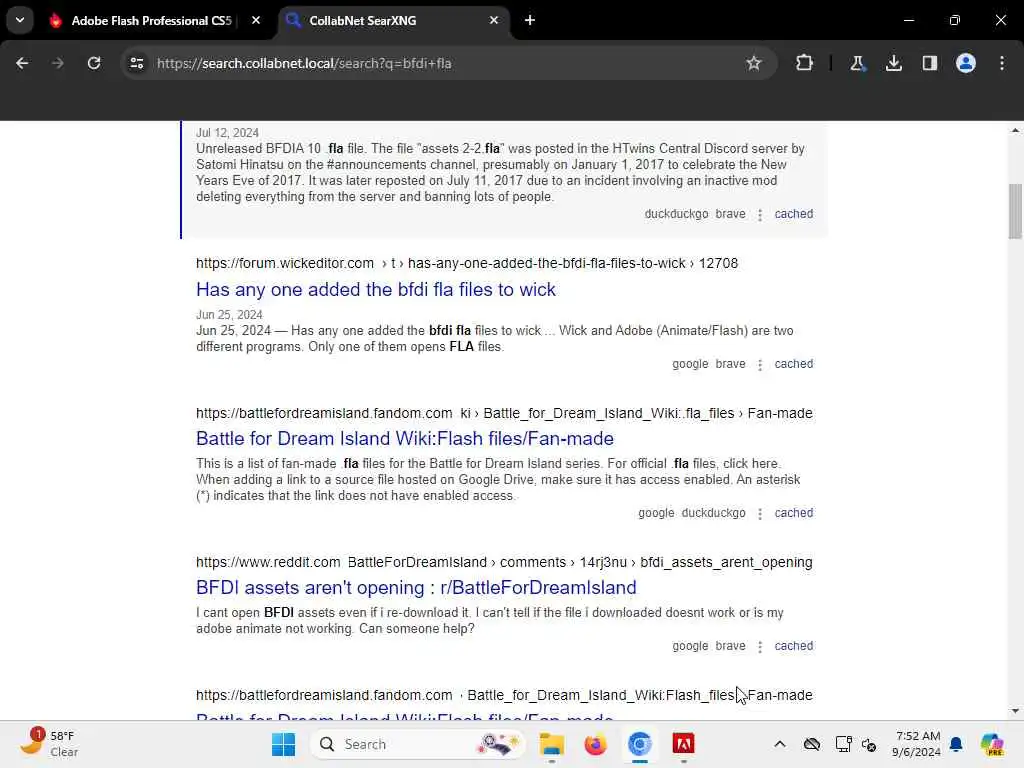Open cached link for the reddit result
The image size is (1024, 768).
tap(793, 646)
